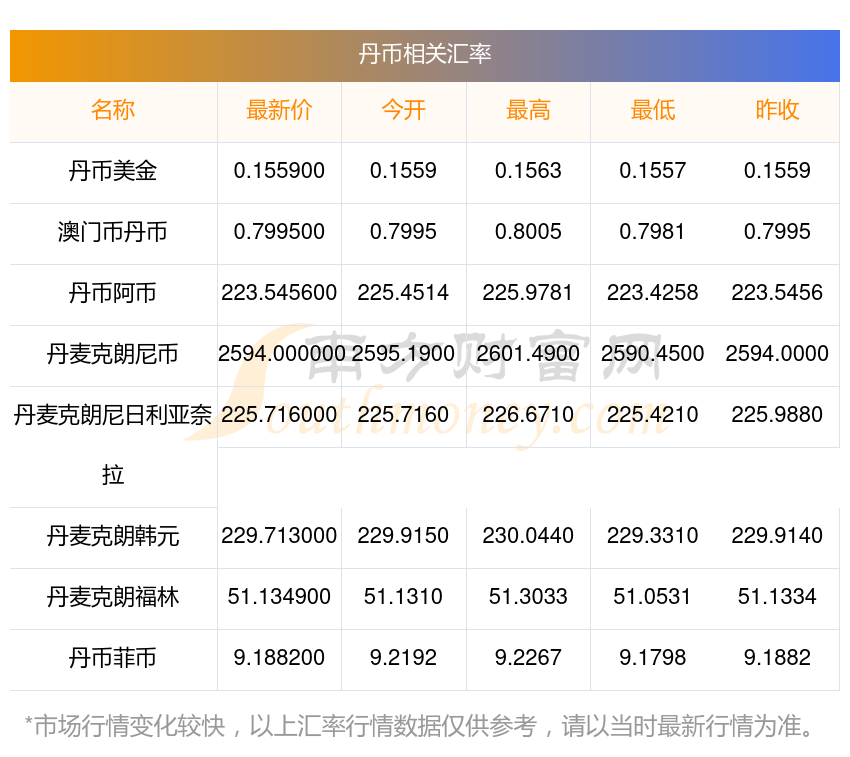
Task: Select the 最低 column header
Action: [652, 110]
